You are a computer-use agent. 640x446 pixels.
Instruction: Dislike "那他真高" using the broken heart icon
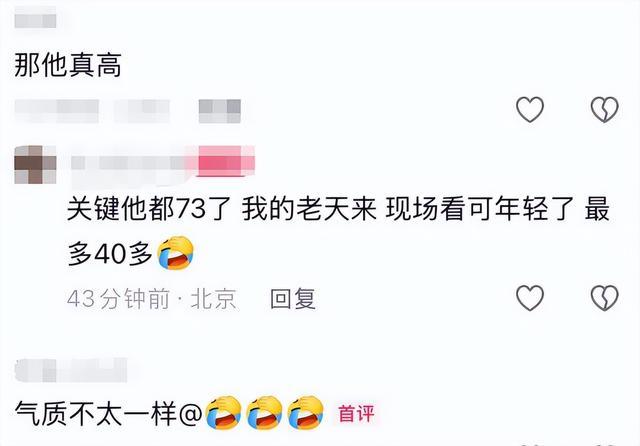pos(604,109)
